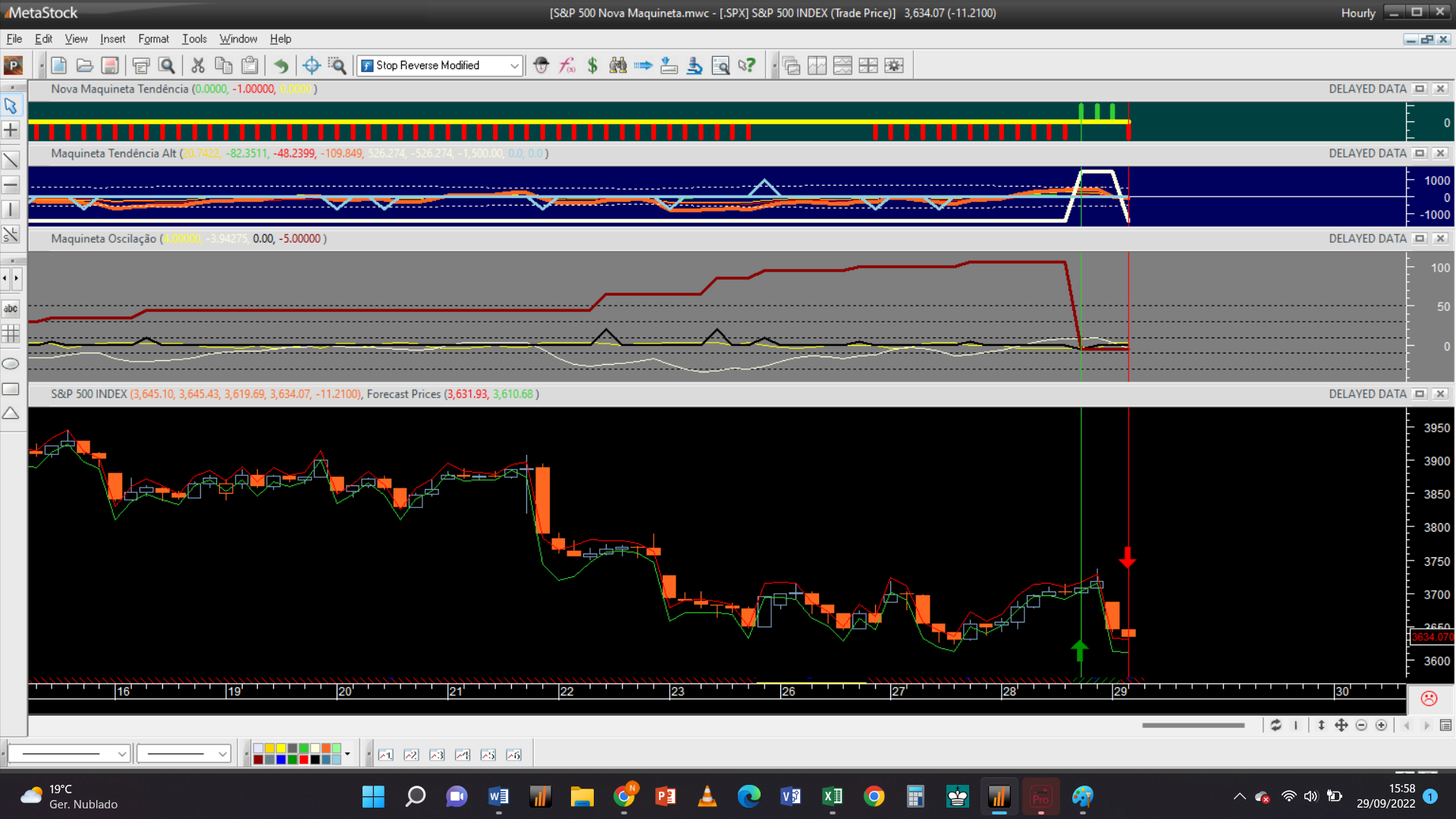Close the Nova Maquineta Tendência pane
This screenshot has width=1456, height=819.
[x=1440, y=89]
